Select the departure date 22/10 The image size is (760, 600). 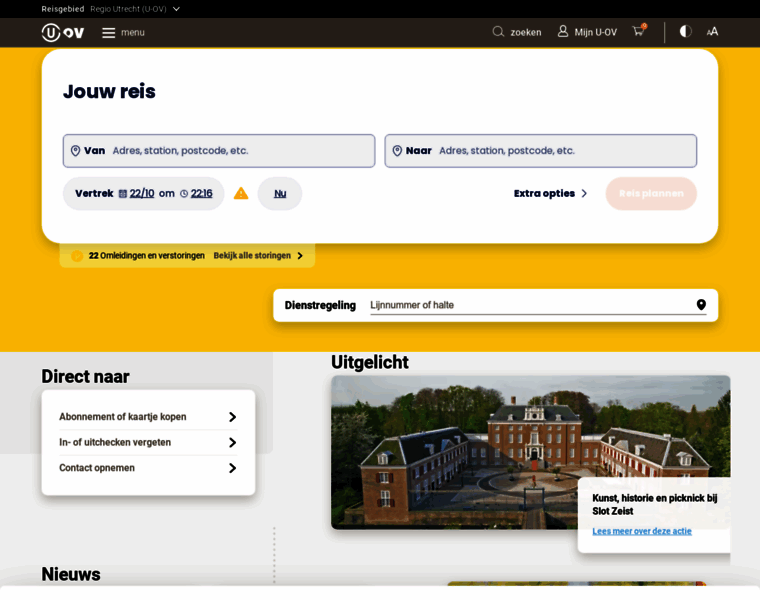point(141,194)
